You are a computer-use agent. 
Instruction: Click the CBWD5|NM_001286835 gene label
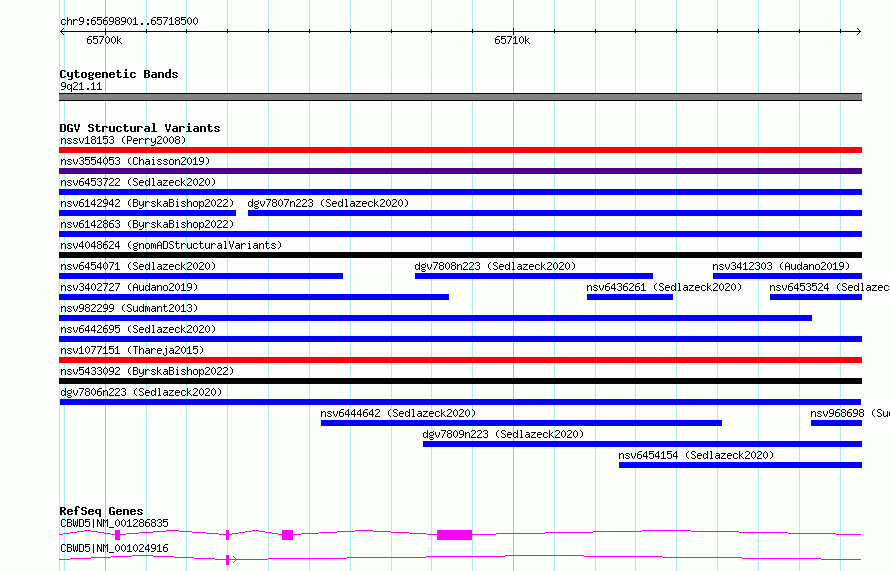point(114,523)
